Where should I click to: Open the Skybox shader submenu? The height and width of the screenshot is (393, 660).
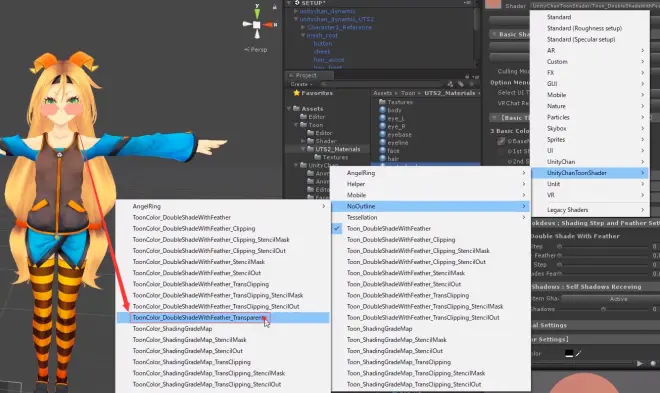(x=590, y=128)
